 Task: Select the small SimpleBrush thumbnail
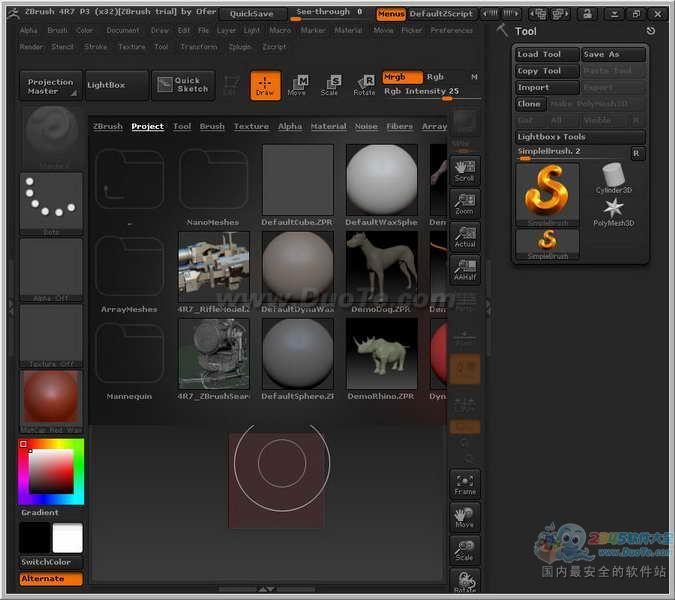coord(547,244)
